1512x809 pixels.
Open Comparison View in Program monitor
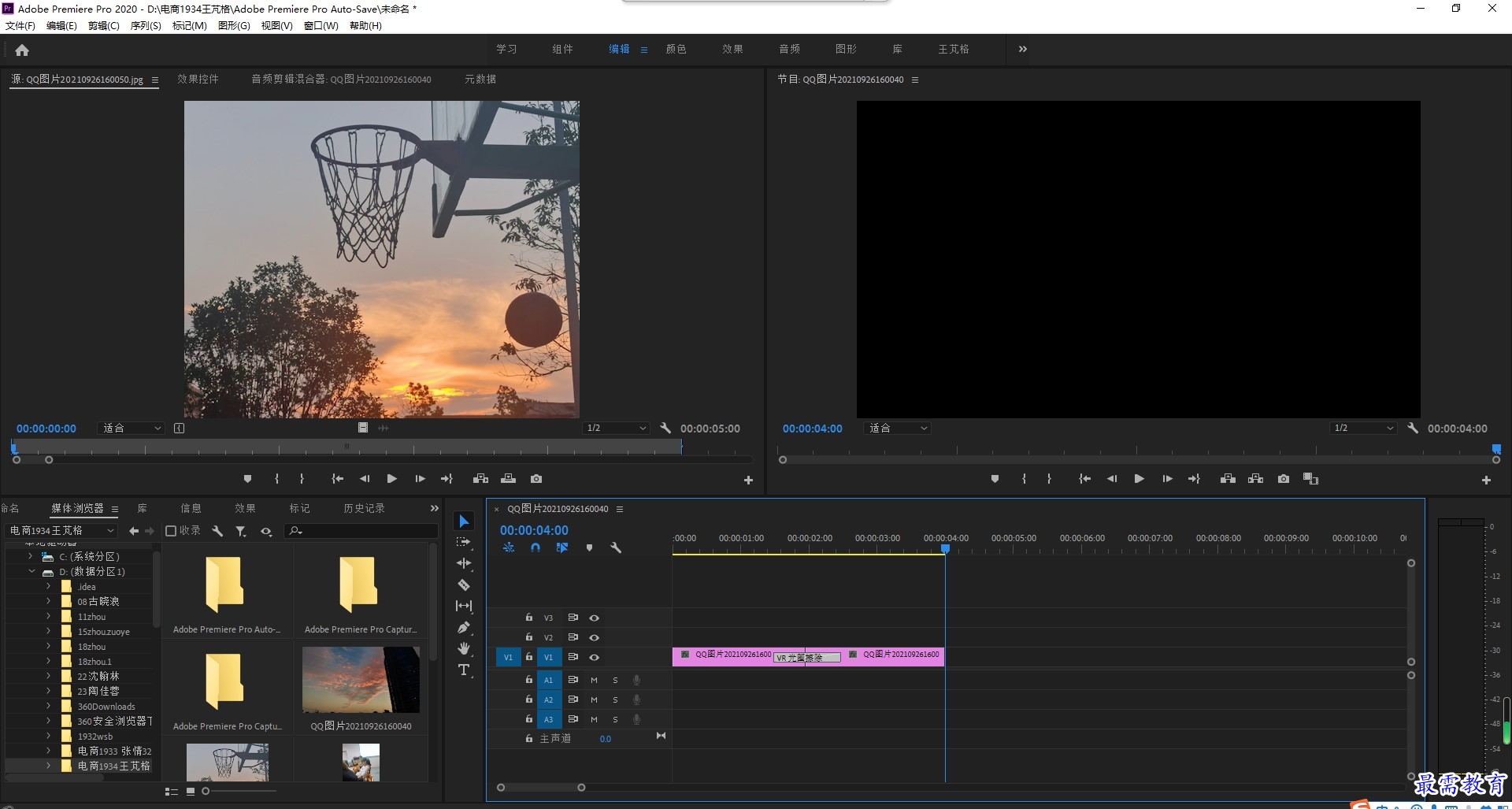(x=1311, y=479)
